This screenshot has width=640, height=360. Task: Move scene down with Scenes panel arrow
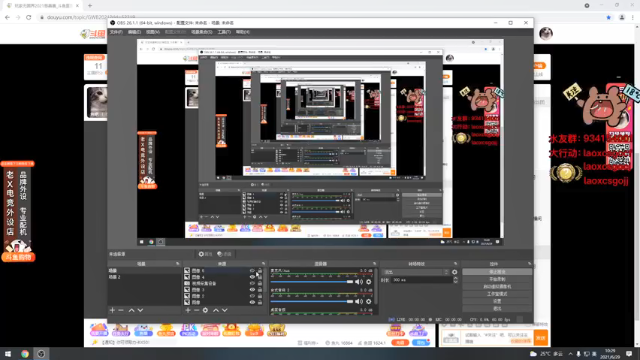[x=140, y=310]
